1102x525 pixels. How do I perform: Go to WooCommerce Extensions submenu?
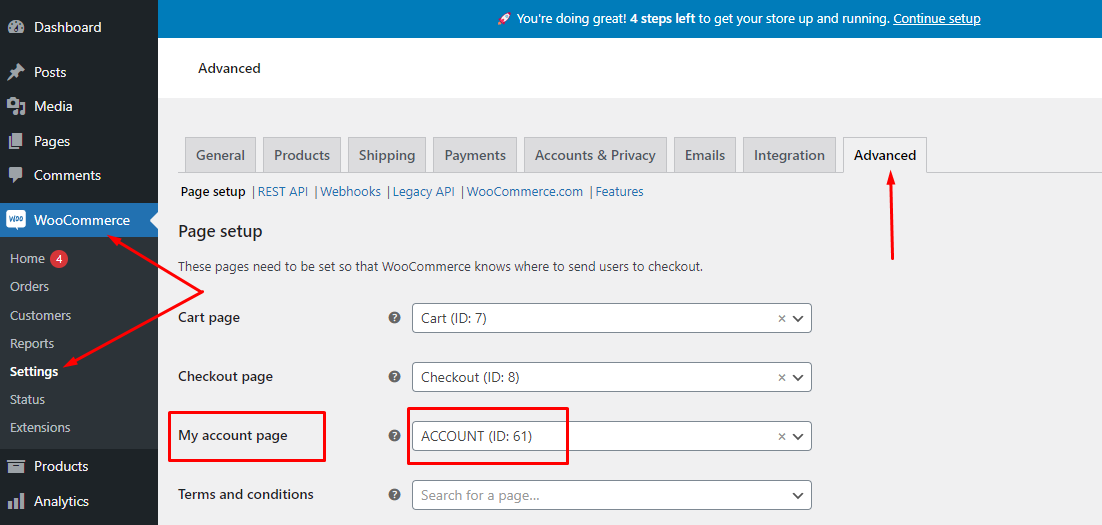click(x=40, y=427)
